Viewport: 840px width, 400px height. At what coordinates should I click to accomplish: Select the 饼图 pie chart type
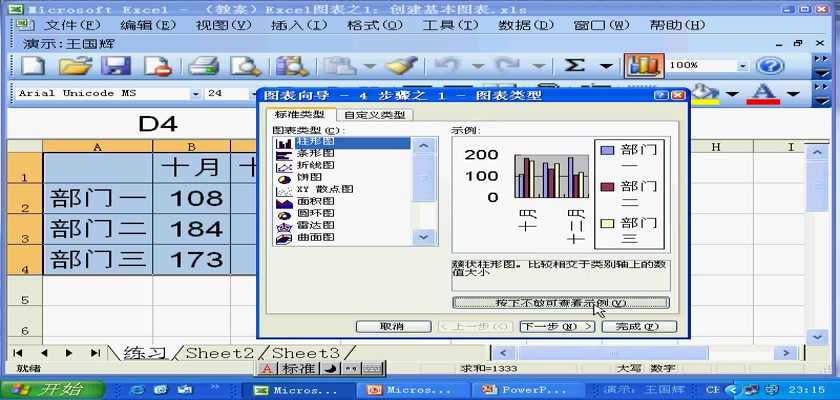[314, 178]
